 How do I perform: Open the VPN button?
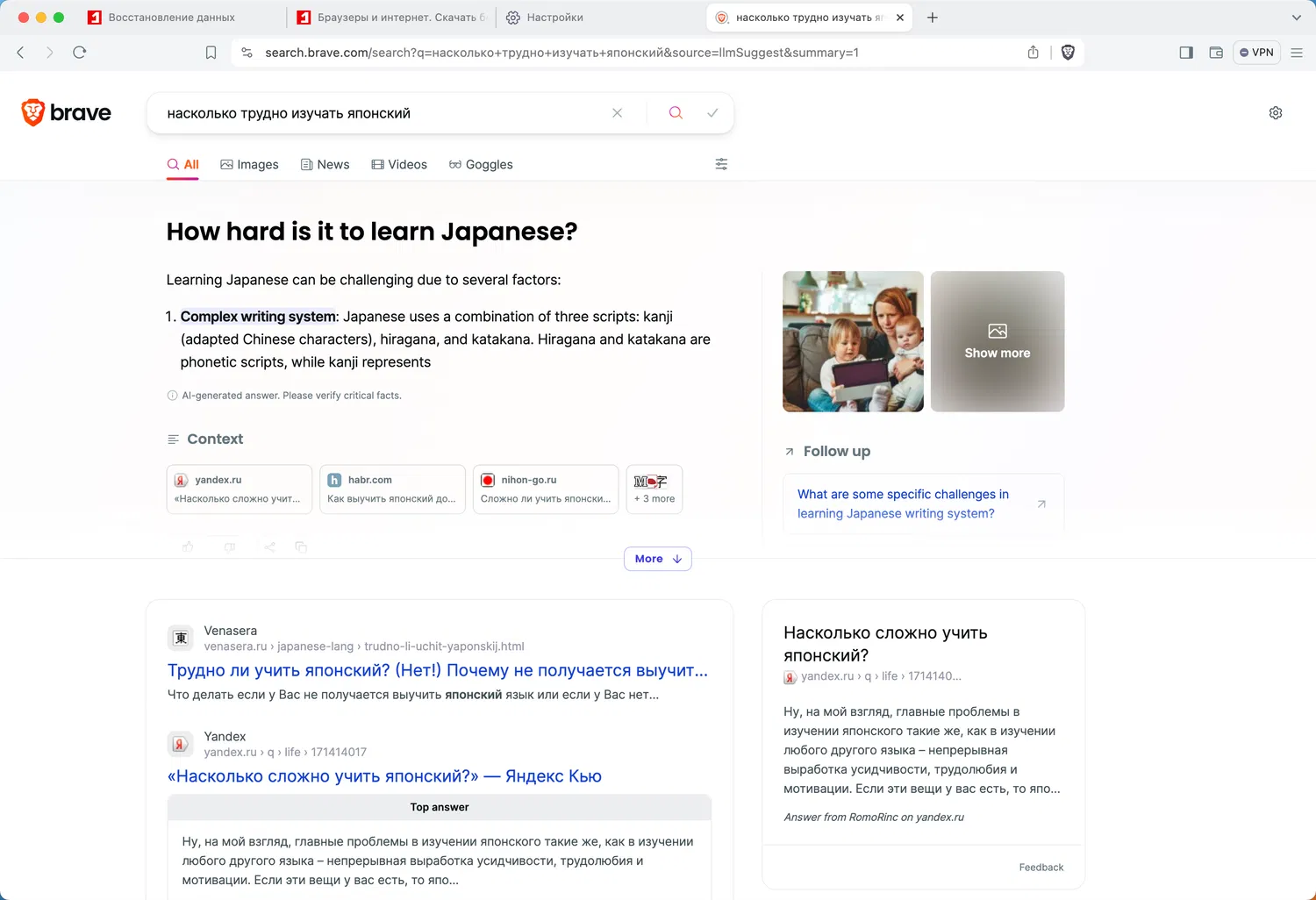click(x=1256, y=53)
